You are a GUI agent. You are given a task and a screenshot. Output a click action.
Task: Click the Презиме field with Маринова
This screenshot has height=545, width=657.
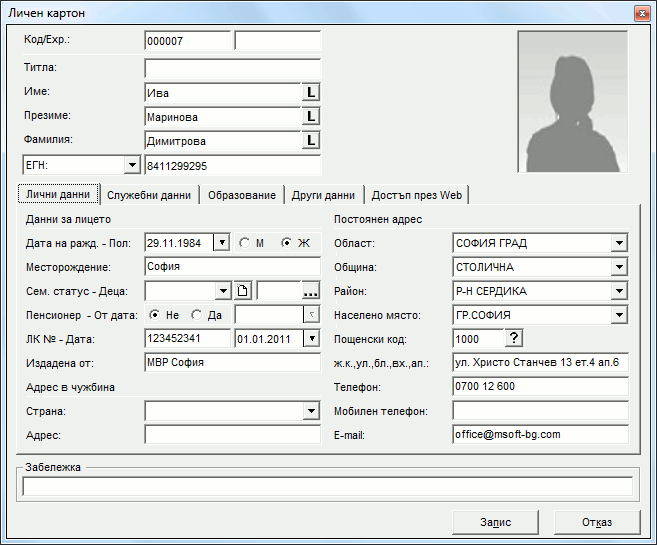coord(223,117)
